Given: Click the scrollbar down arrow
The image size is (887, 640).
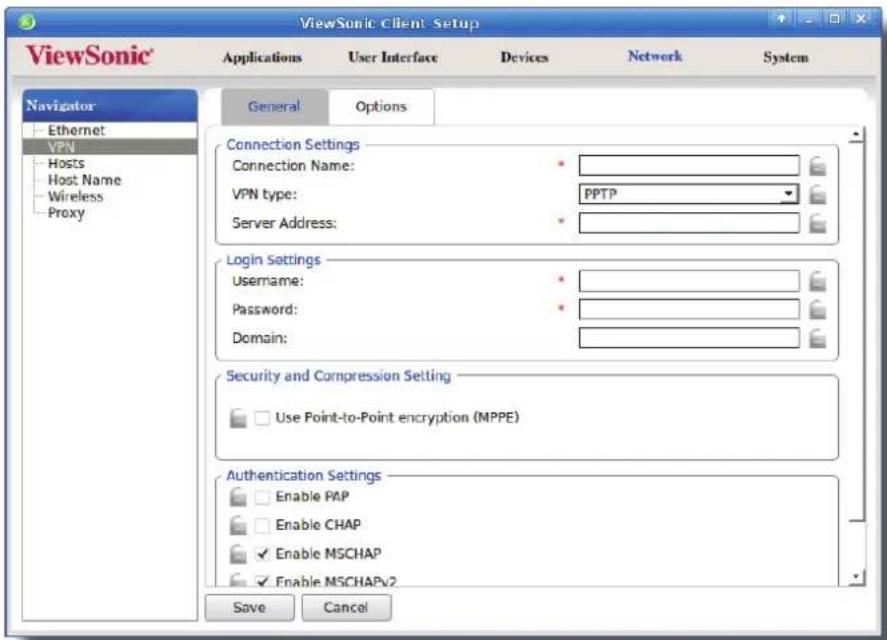Looking at the screenshot, I should pyautogui.click(x=856, y=577).
